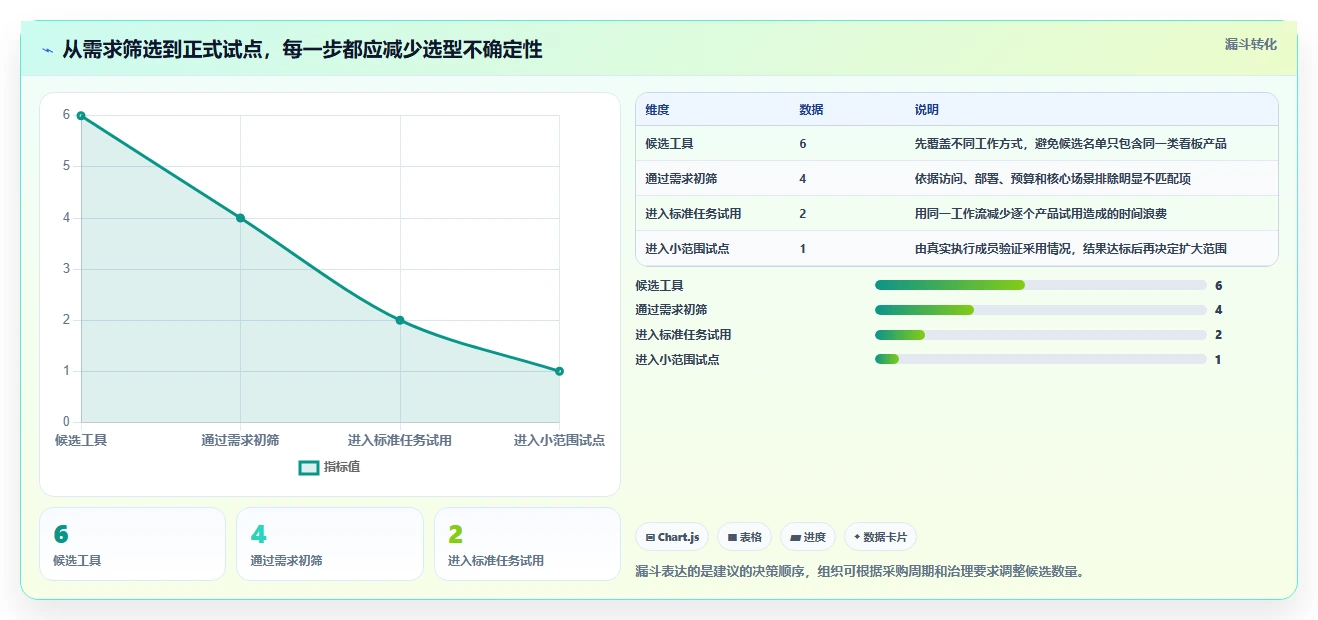
Task: Click the description starting 先覆盖不同工作方式
Action: click(1070, 144)
